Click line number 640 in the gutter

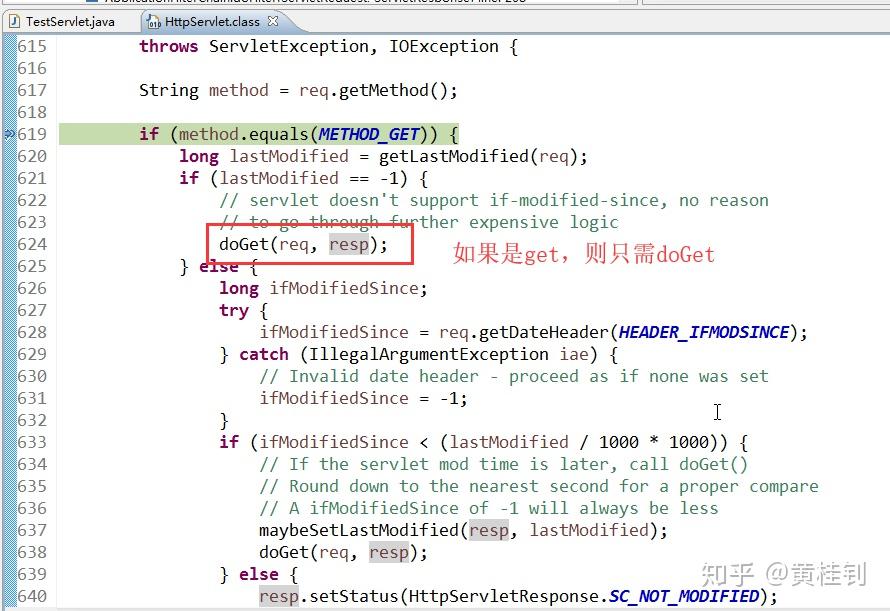(x=32, y=596)
